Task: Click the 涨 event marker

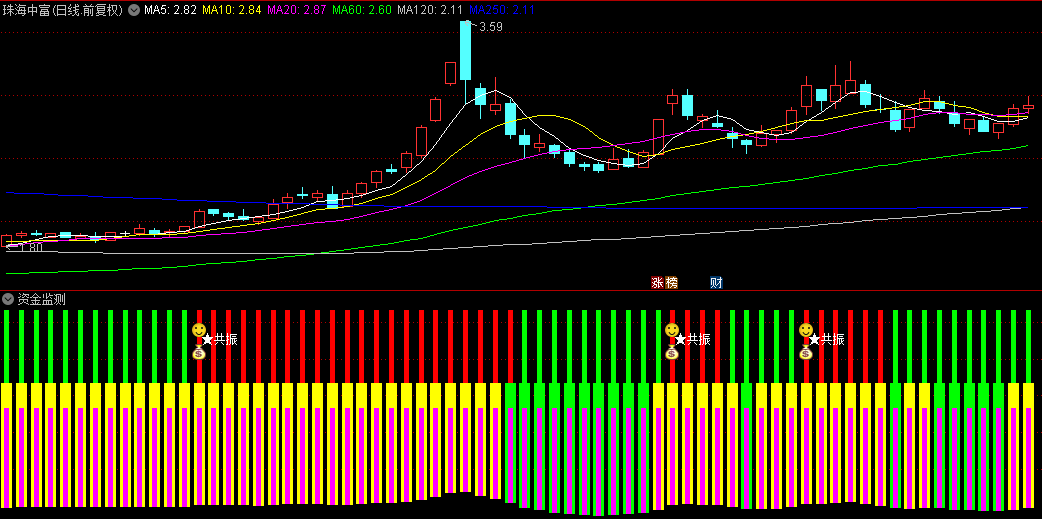Action: pyautogui.click(x=657, y=282)
